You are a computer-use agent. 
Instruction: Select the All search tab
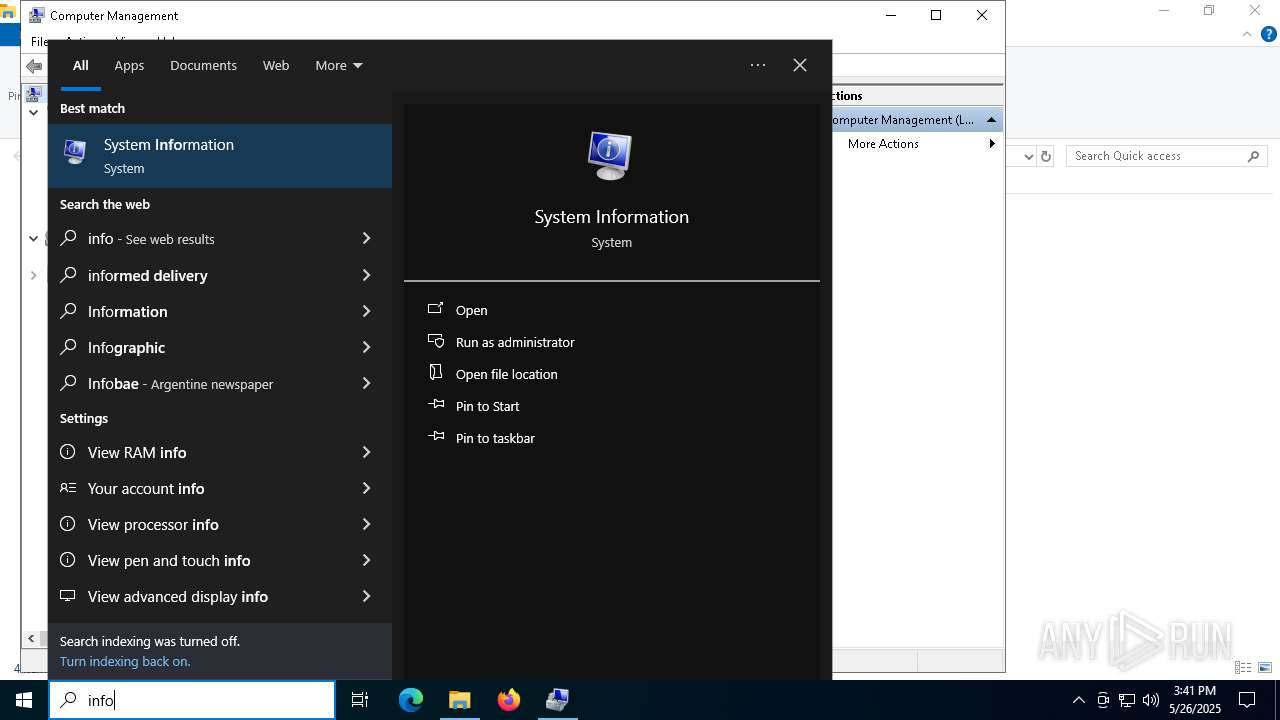click(81, 65)
